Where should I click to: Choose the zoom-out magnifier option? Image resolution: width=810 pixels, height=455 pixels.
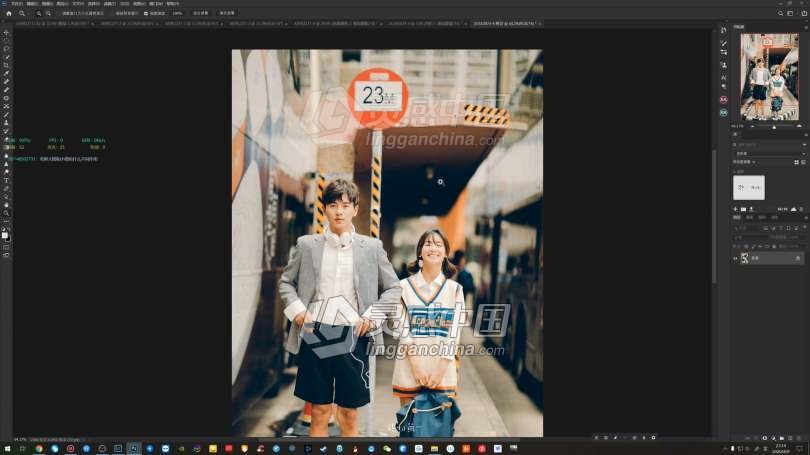(x=48, y=13)
